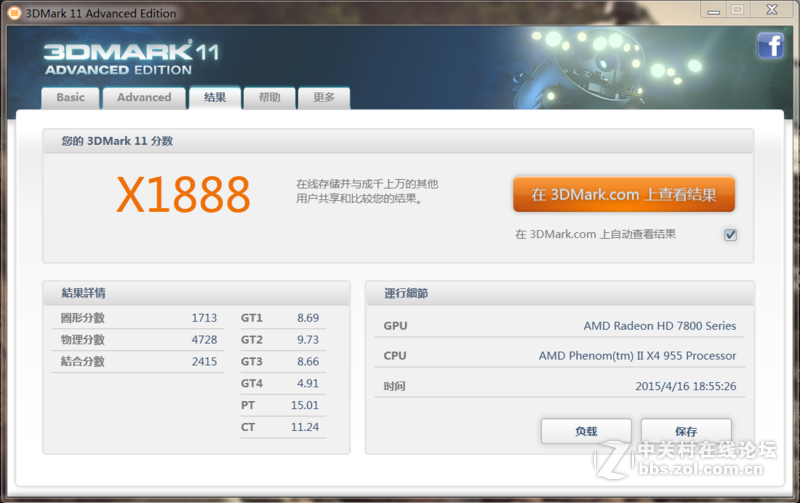Click the 3DMark app icon in title bar
Screen dimensions: 800x503
tap(14, 13)
